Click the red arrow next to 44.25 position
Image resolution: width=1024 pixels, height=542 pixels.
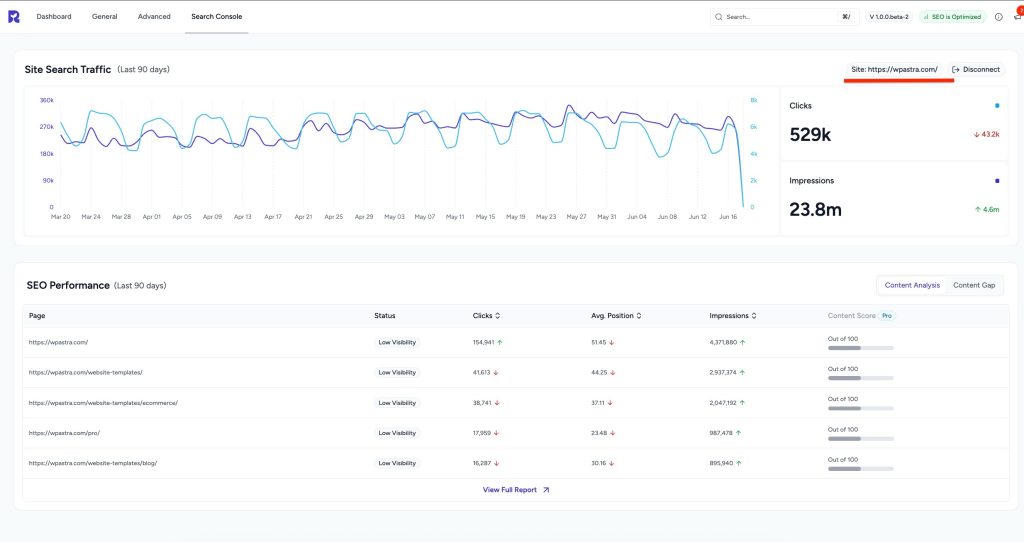[613, 373]
